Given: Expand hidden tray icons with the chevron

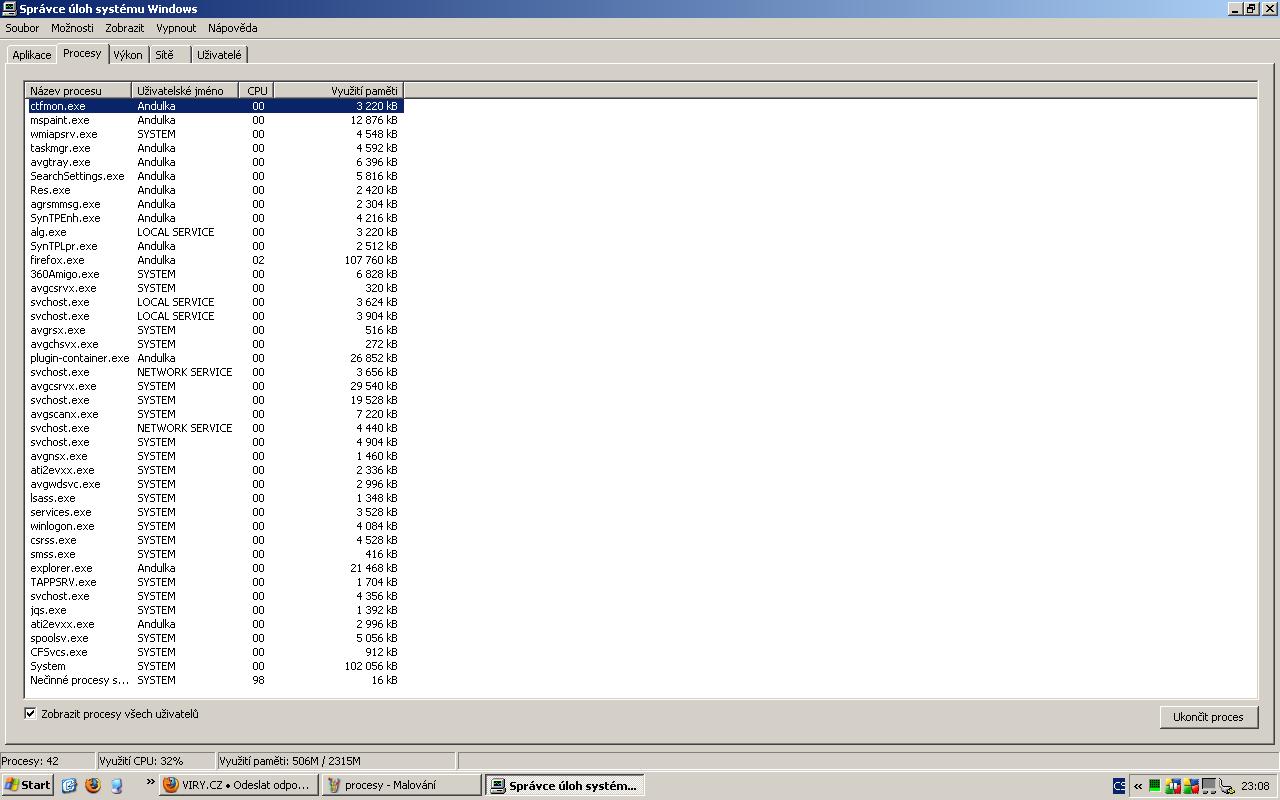Looking at the screenshot, I should tap(1138, 786).
